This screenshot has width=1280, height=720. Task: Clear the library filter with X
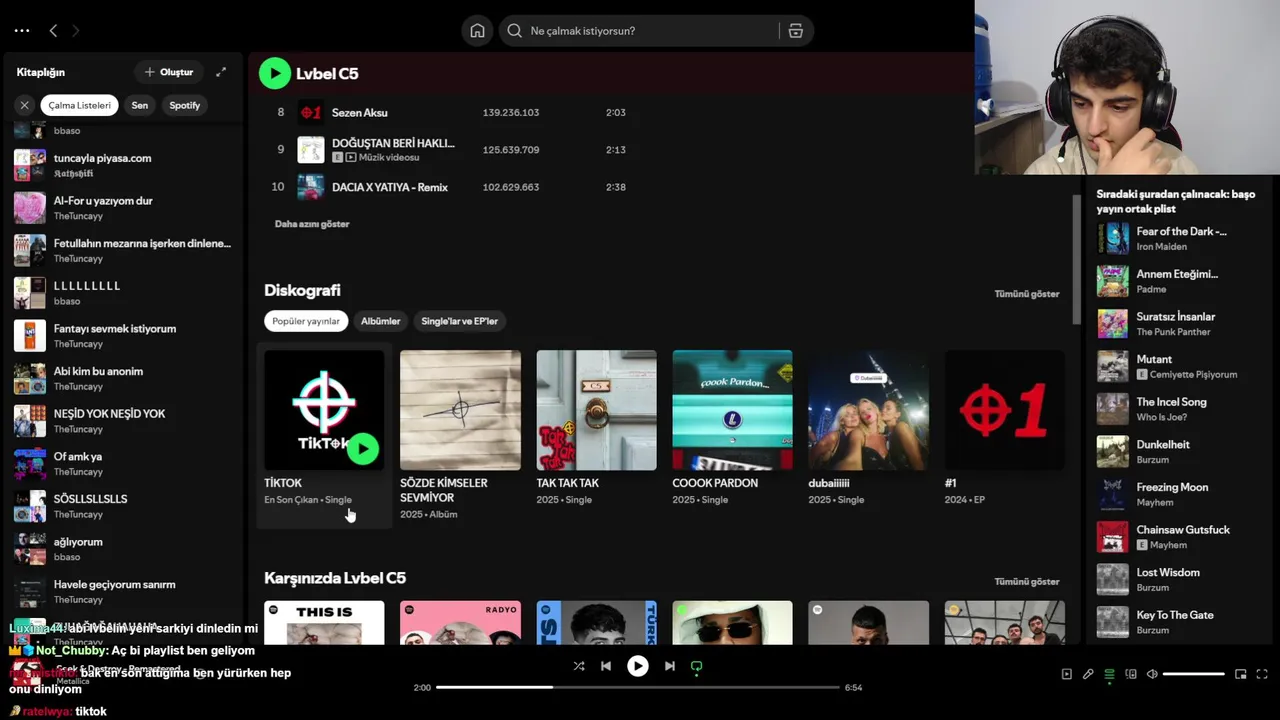(x=25, y=105)
